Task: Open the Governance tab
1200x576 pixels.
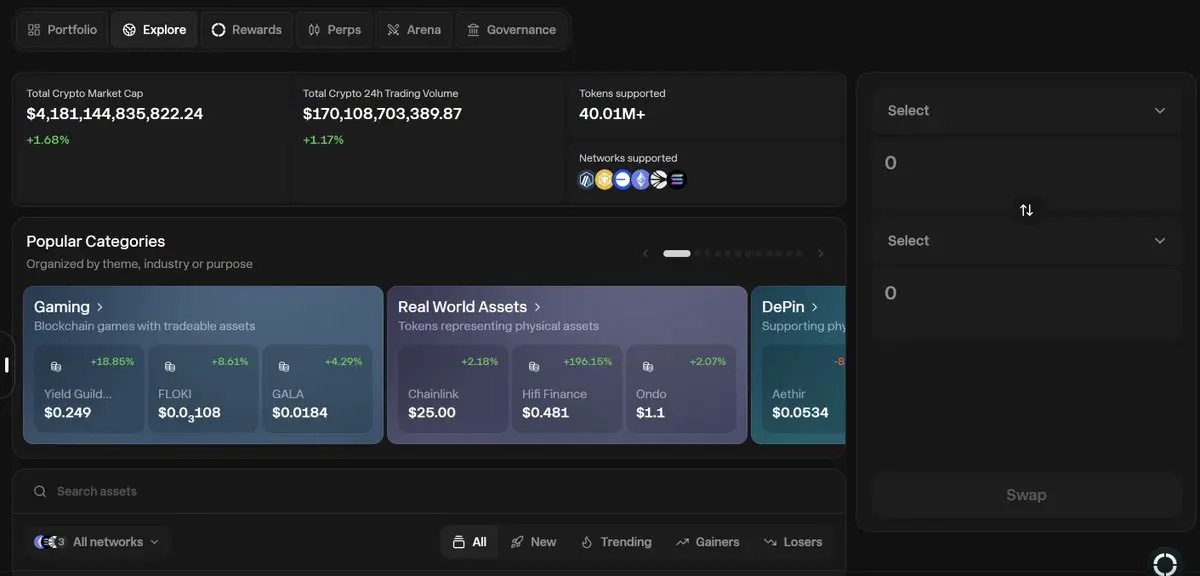Action: (512, 30)
